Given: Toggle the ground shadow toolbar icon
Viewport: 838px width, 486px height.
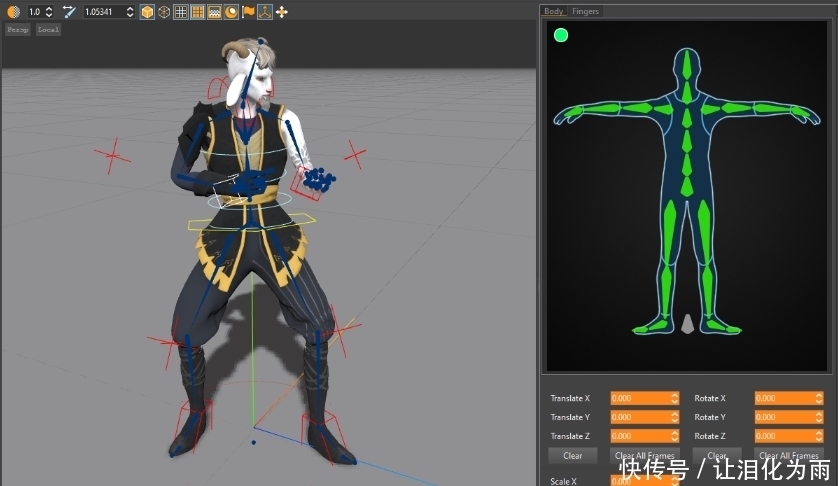Looking at the screenshot, I should click(214, 12).
